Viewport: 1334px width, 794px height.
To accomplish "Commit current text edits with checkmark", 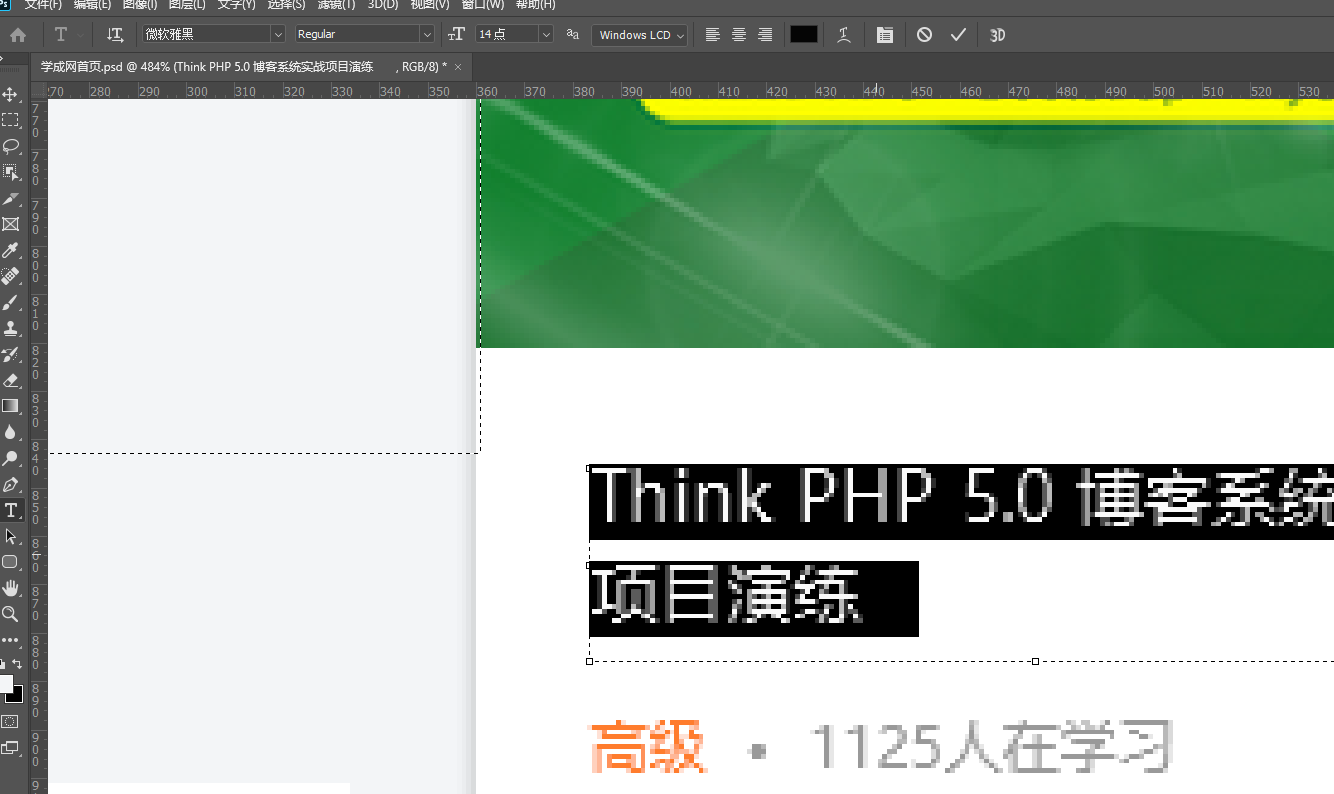I will (958, 34).
